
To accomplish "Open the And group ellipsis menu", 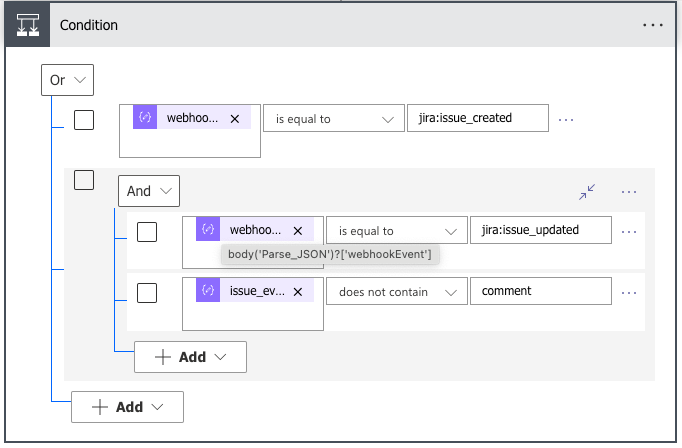I will (x=629, y=191).
